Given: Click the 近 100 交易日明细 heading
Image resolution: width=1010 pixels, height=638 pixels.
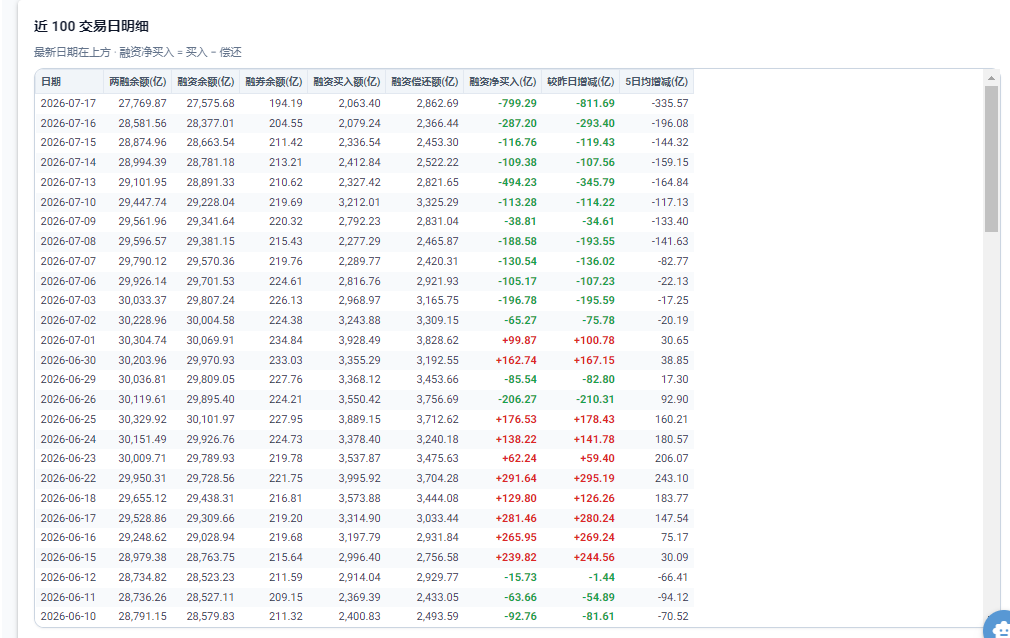Looking at the screenshot, I should 91,26.
